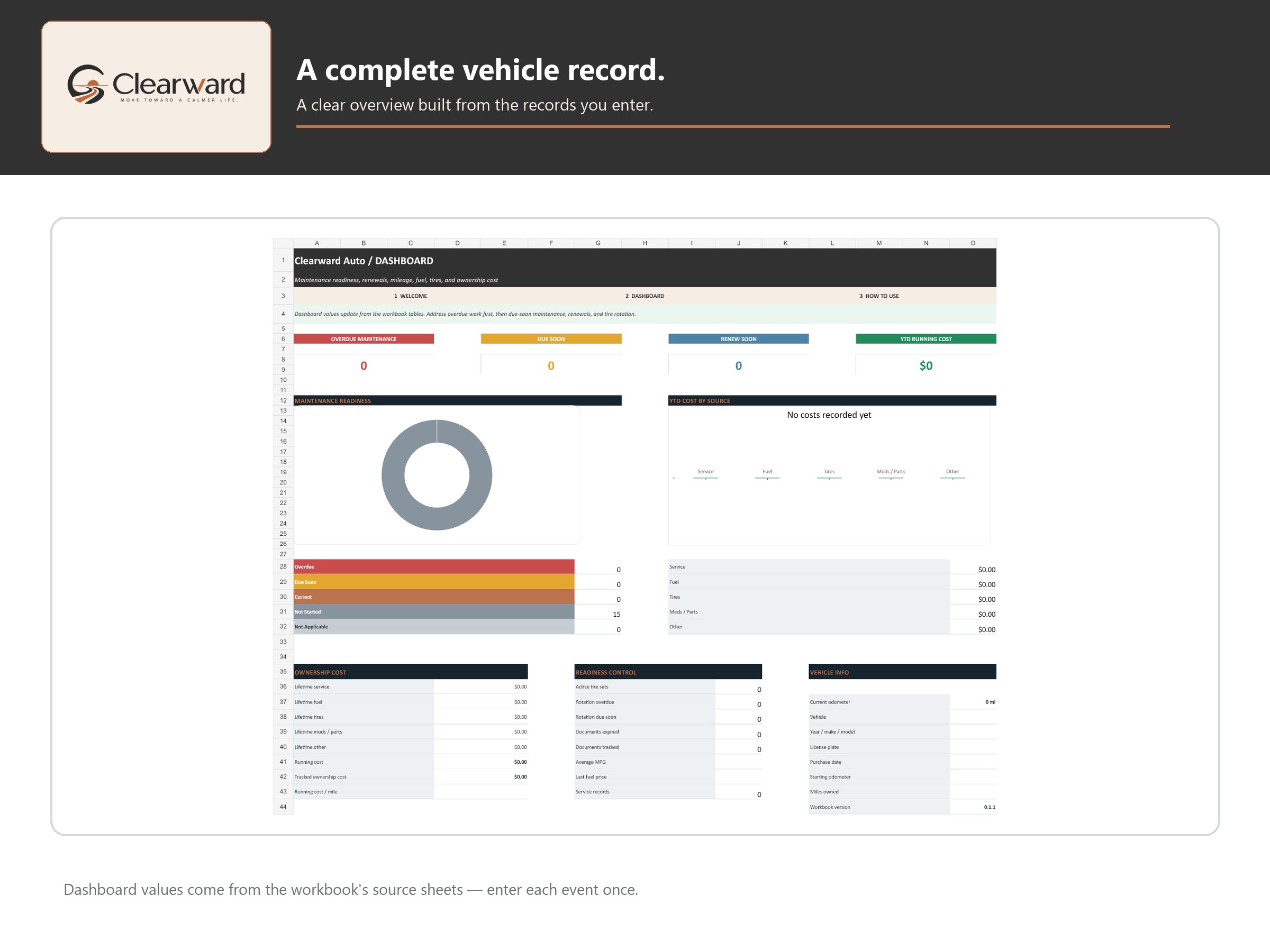Click the red overdue maintenance value 0
The height and width of the screenshot is (952, 1270).
pyautogui.click(x=364, y=365)
